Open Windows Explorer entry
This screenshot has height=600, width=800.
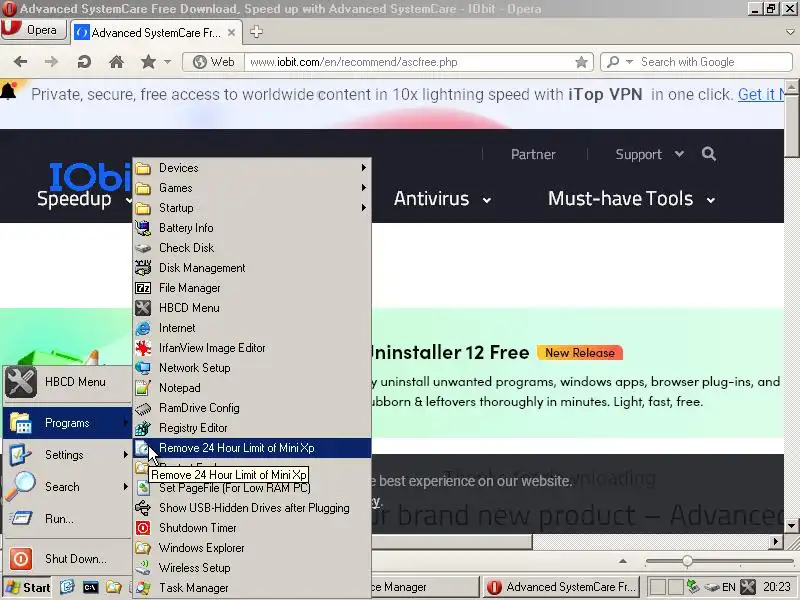tap(252, 547)
